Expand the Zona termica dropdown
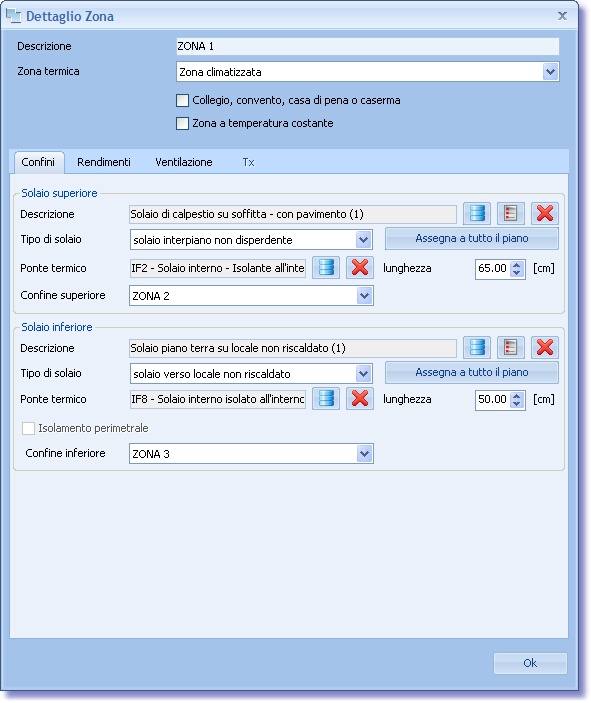This screenshot has height=703, width=591. (550, 72)
